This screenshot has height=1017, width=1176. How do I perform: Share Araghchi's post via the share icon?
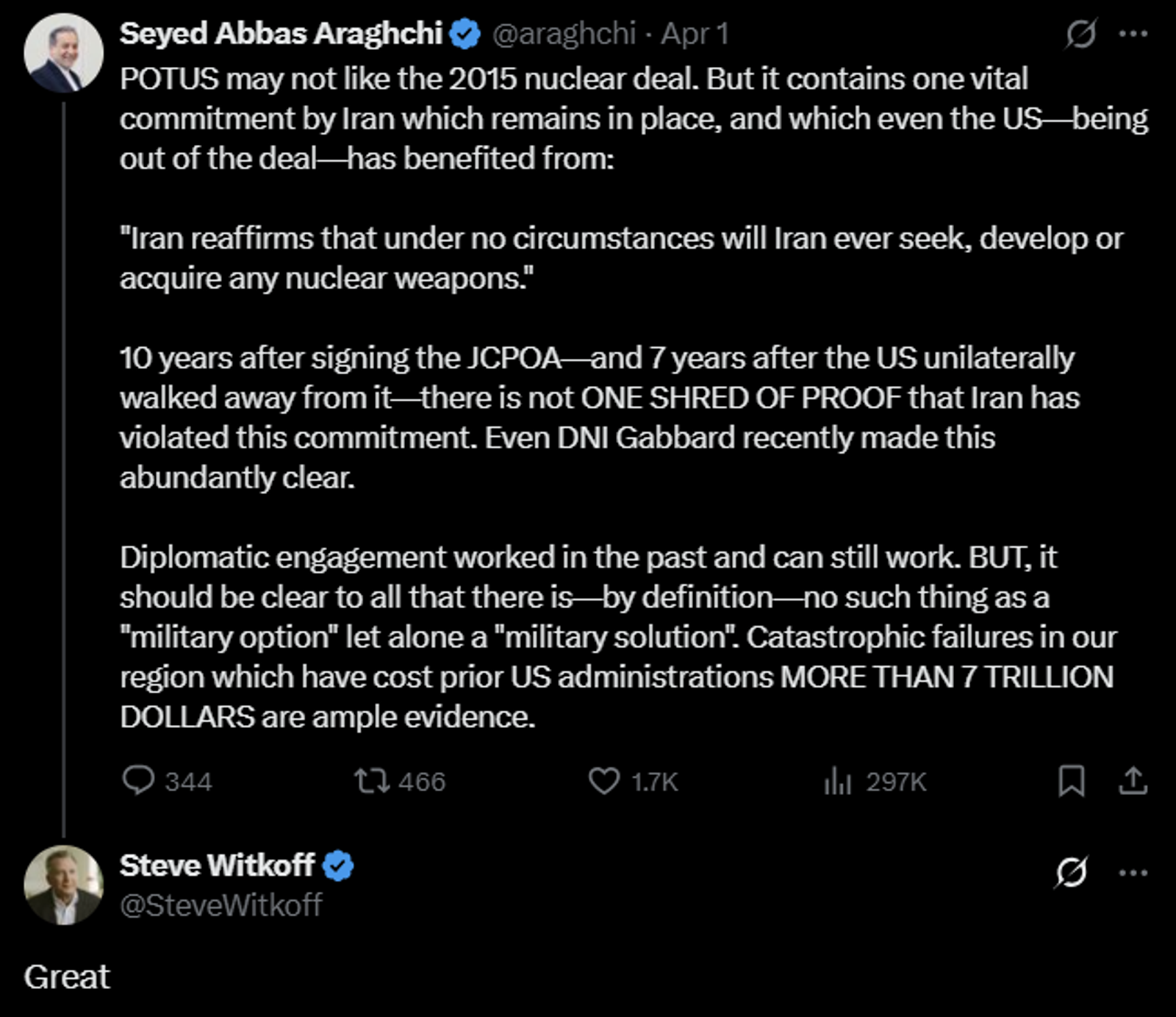click(1133, 781)
